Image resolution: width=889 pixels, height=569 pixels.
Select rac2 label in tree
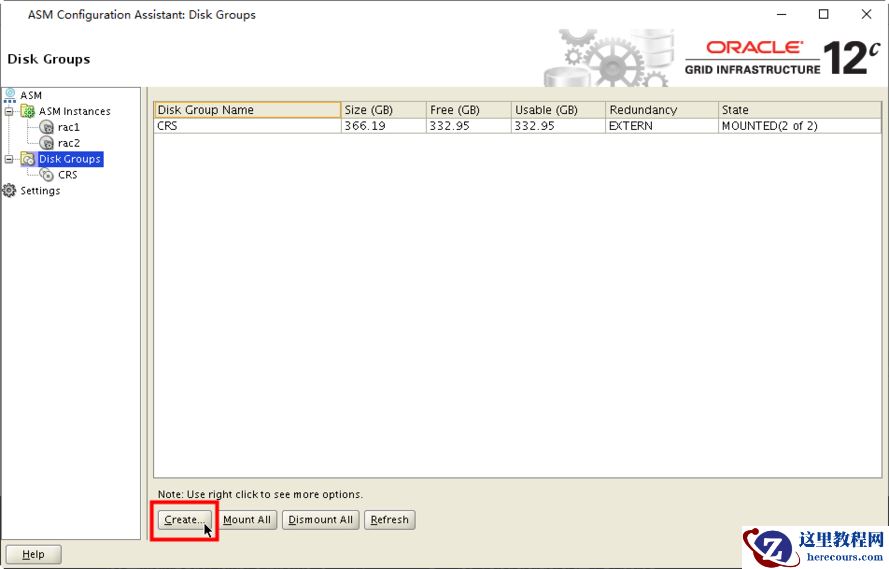[69, 143]
